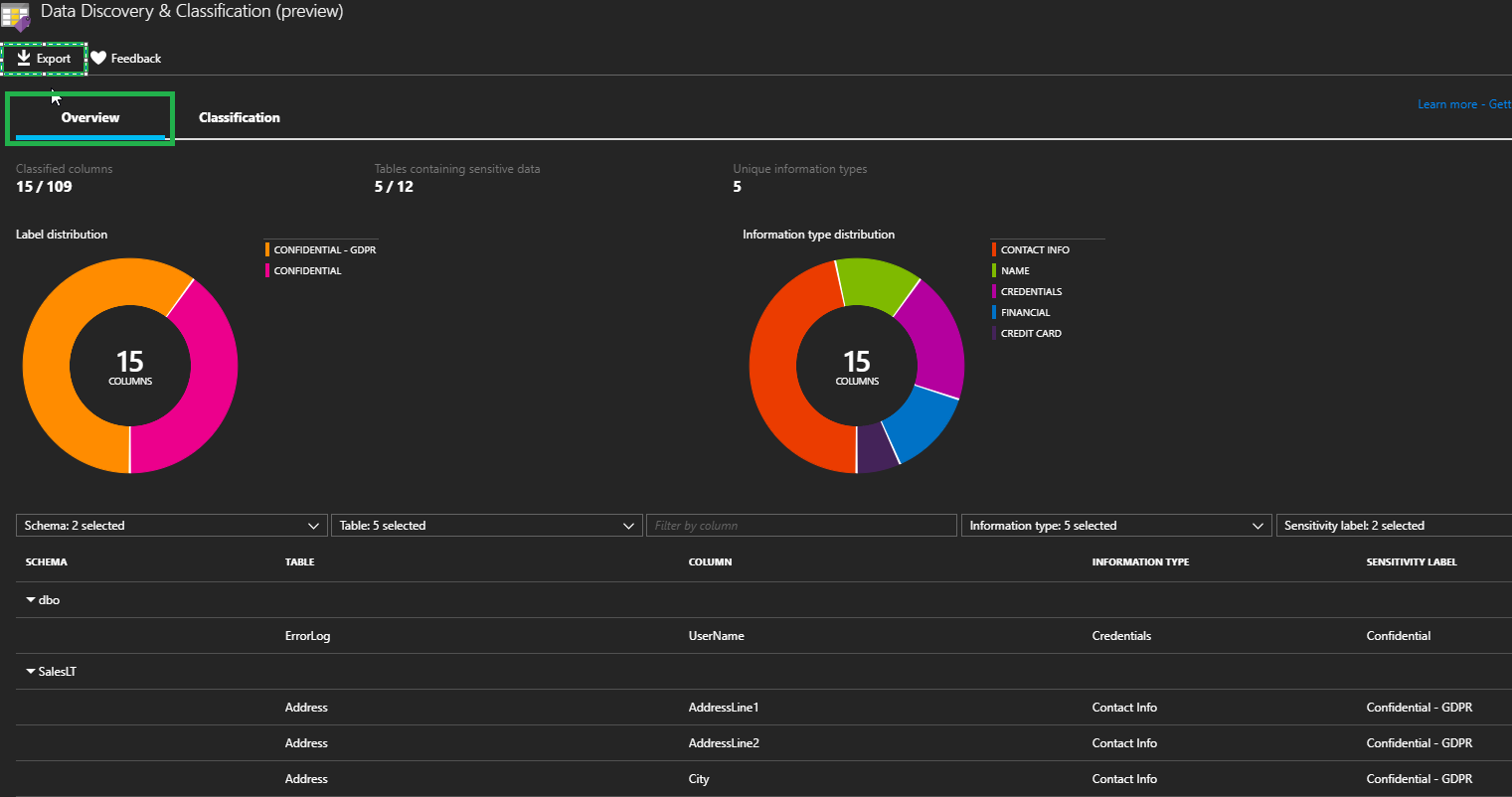The width and height of the screenshot is (1512, 797).
Task: Click the Filter by column field
Action: click(x=800, y=526)
